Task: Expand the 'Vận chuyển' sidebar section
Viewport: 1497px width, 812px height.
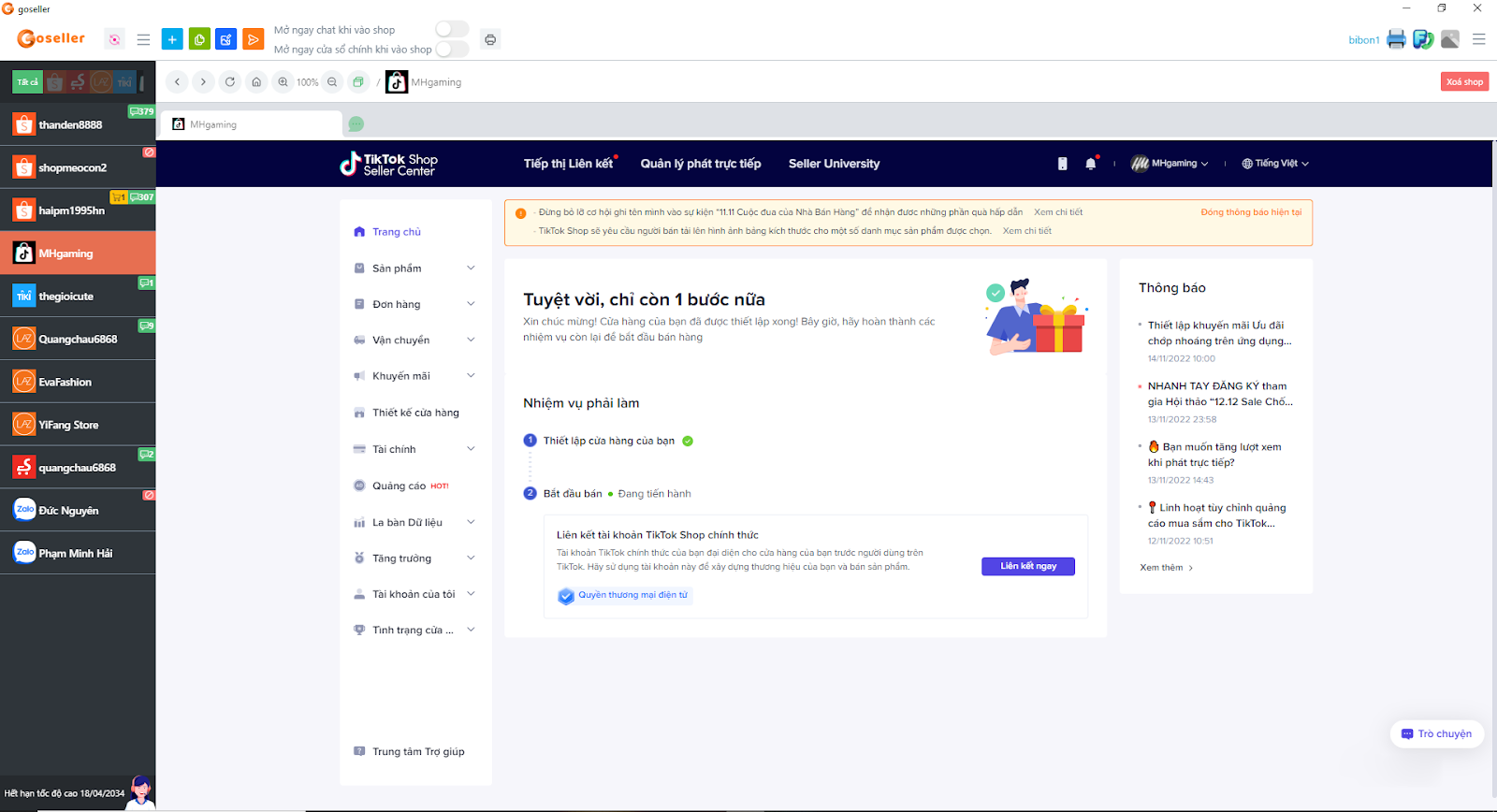Action: point(415,341)
